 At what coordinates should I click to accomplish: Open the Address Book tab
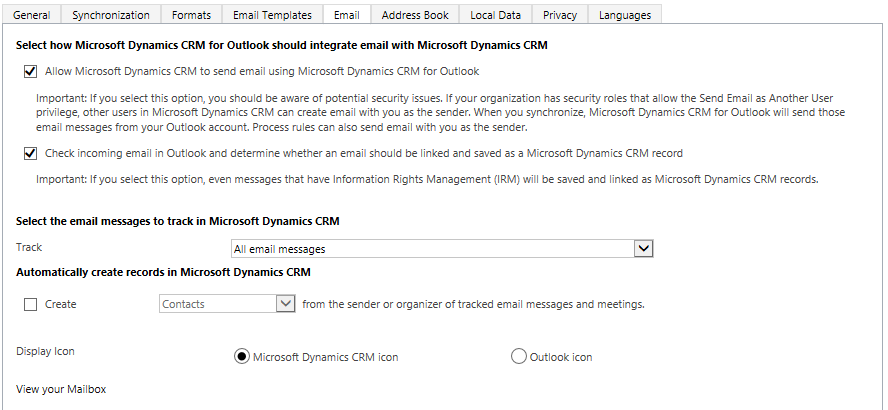(416, 15)
